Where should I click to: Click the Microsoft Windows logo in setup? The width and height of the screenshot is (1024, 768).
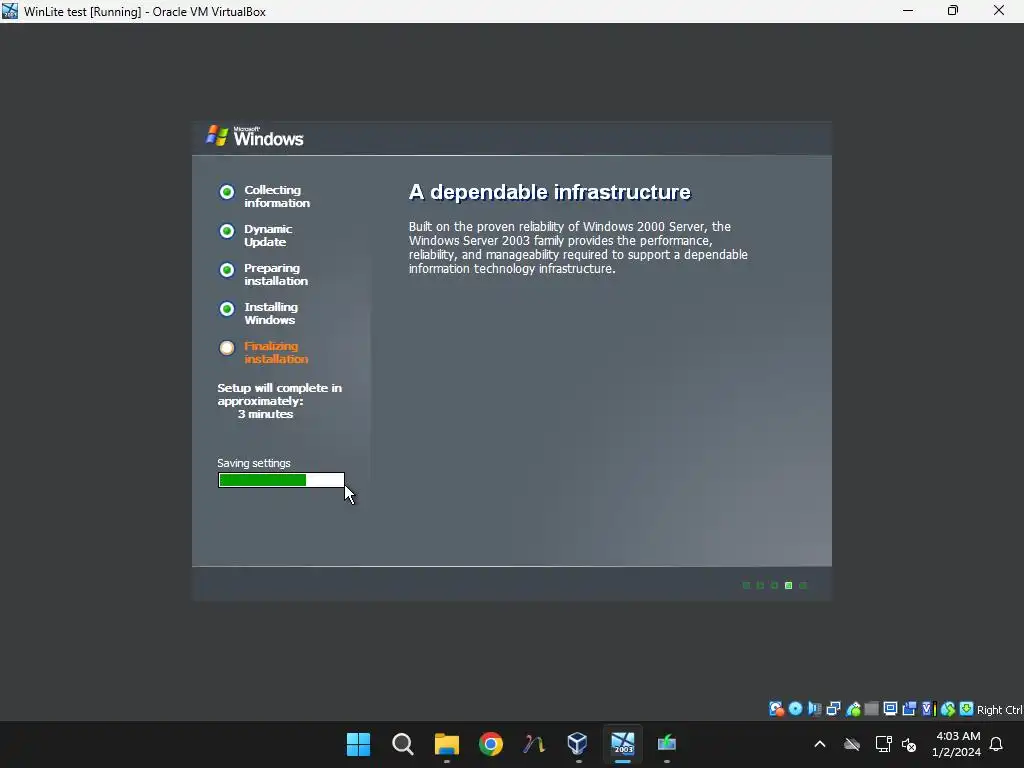(x=255, y=136)
